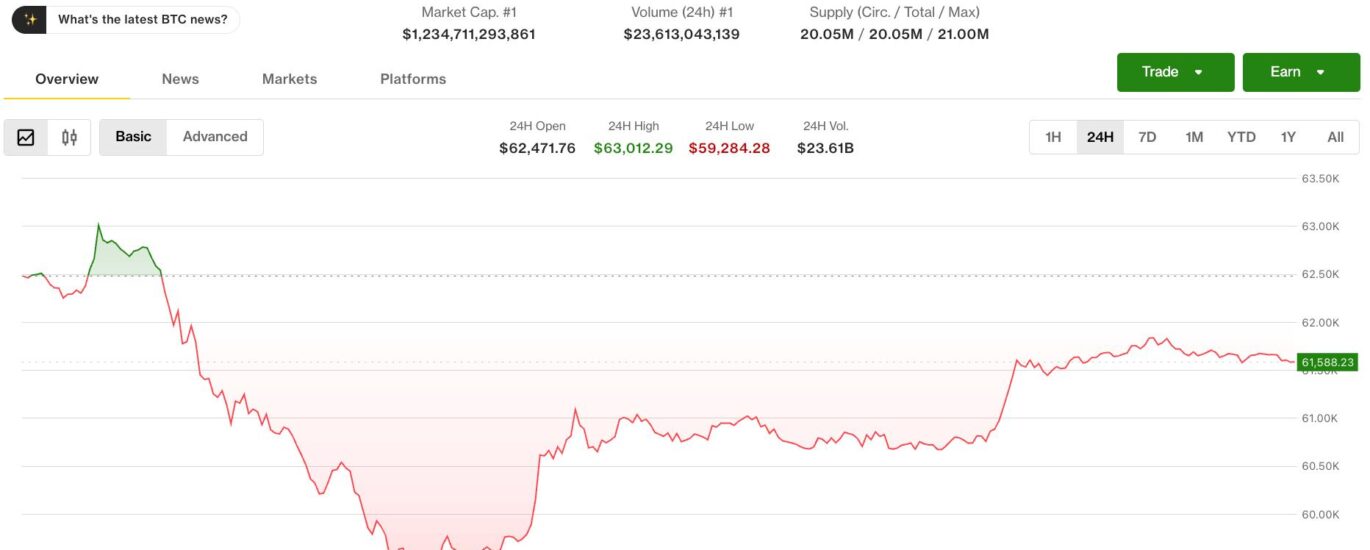Screen dimensions: 1370x550
Task: Click the Market Cap value $1,234,711,293,861
Action: click(x=469, y=34)
